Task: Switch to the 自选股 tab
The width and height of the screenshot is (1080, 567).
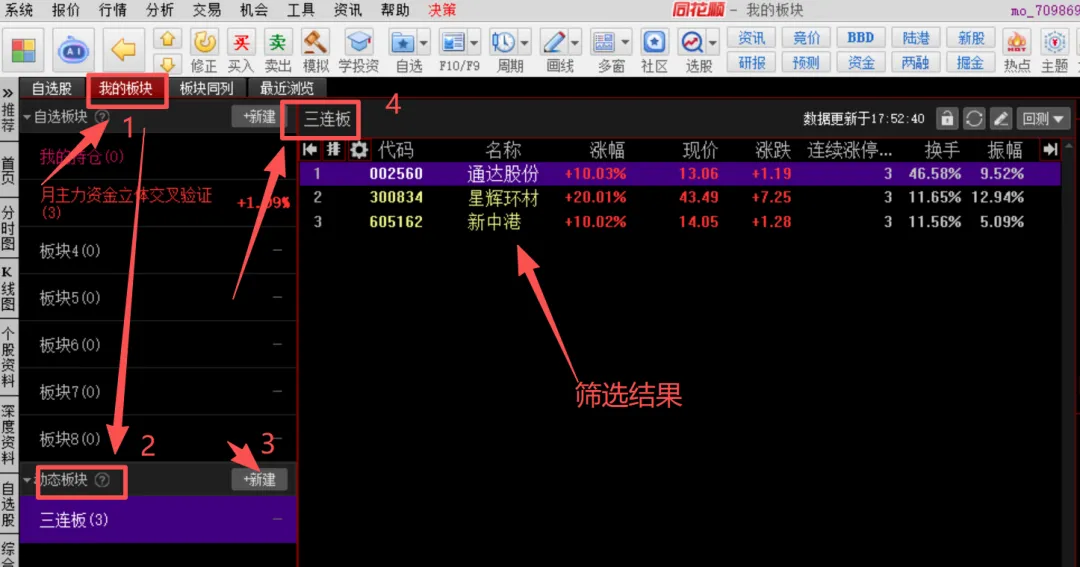Action: coord(52,89)
